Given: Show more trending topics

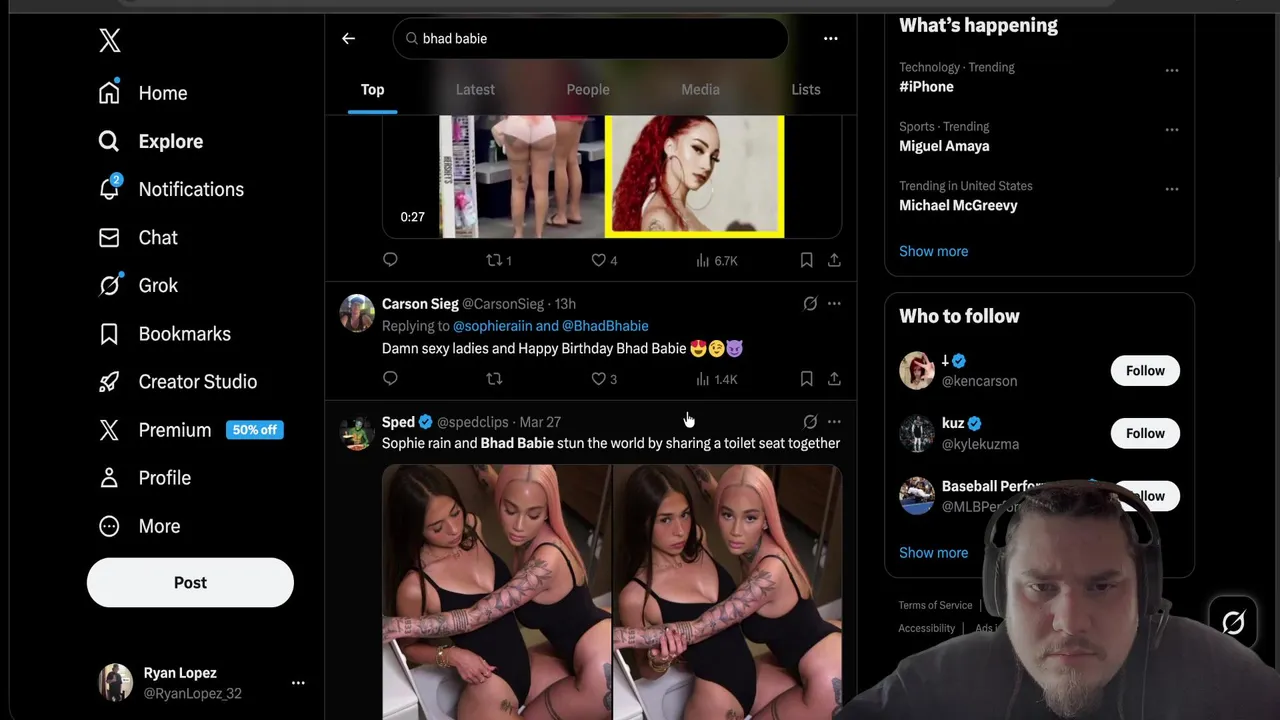Looking at the screenshot, I should click(x=933, y=251).
